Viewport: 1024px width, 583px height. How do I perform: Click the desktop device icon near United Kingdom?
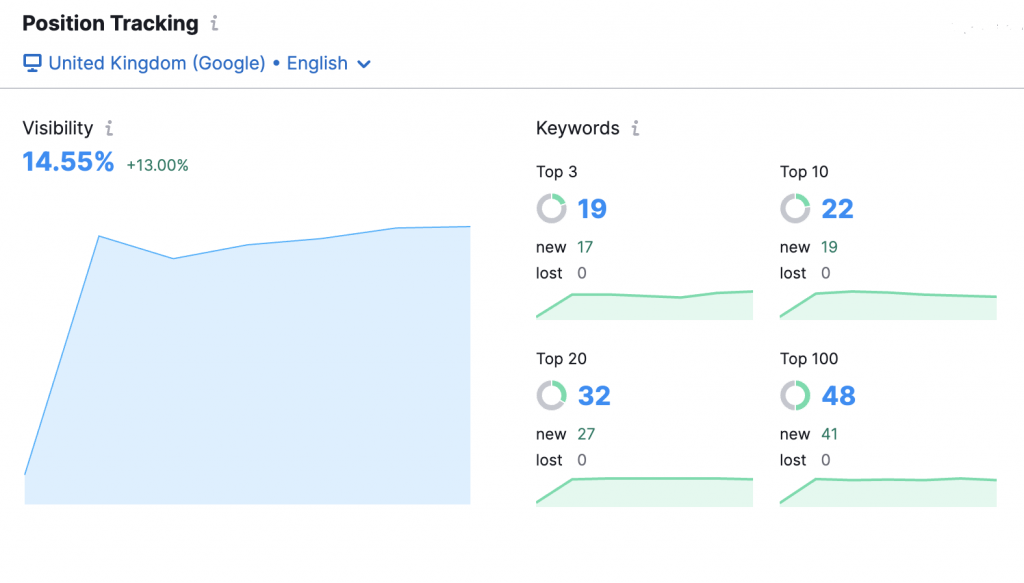click(x=31, y=63)
